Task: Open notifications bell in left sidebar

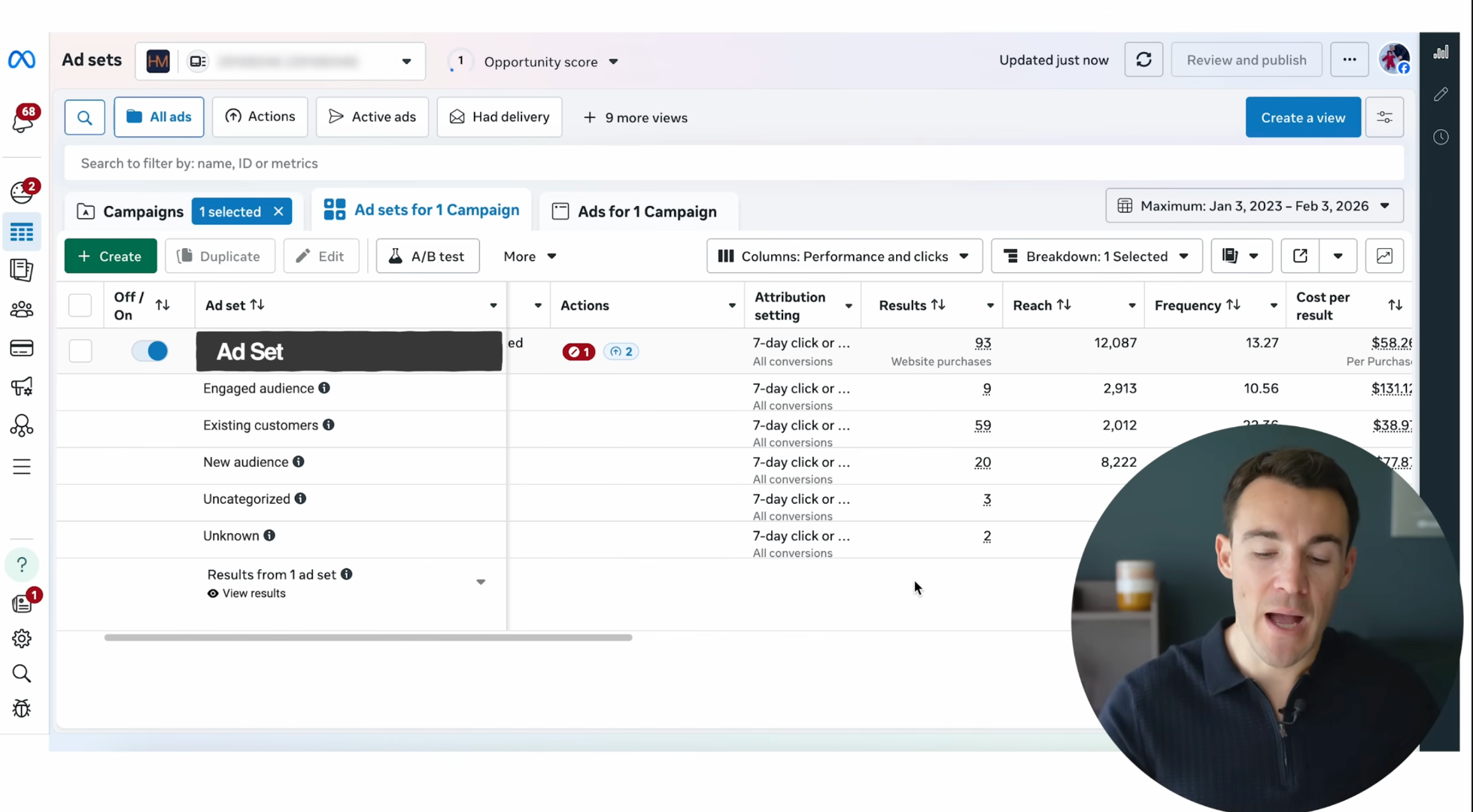Action: tap(23, 120)
